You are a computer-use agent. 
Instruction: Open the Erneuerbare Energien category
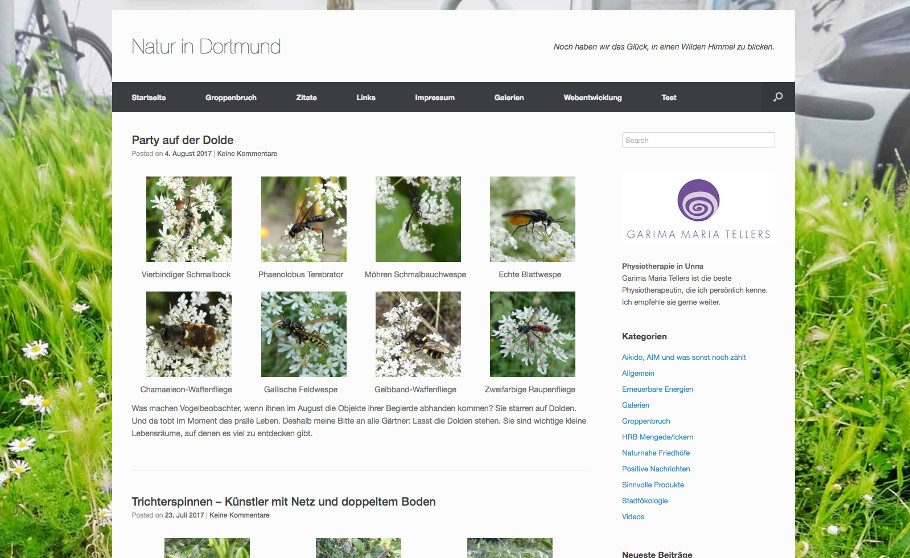658,389
